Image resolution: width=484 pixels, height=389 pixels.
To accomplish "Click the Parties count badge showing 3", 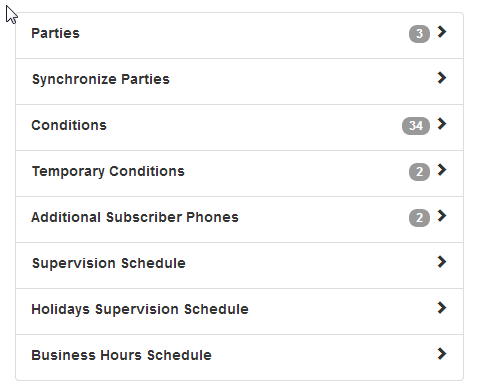I will pyautogui.click(x=419, y=34).
